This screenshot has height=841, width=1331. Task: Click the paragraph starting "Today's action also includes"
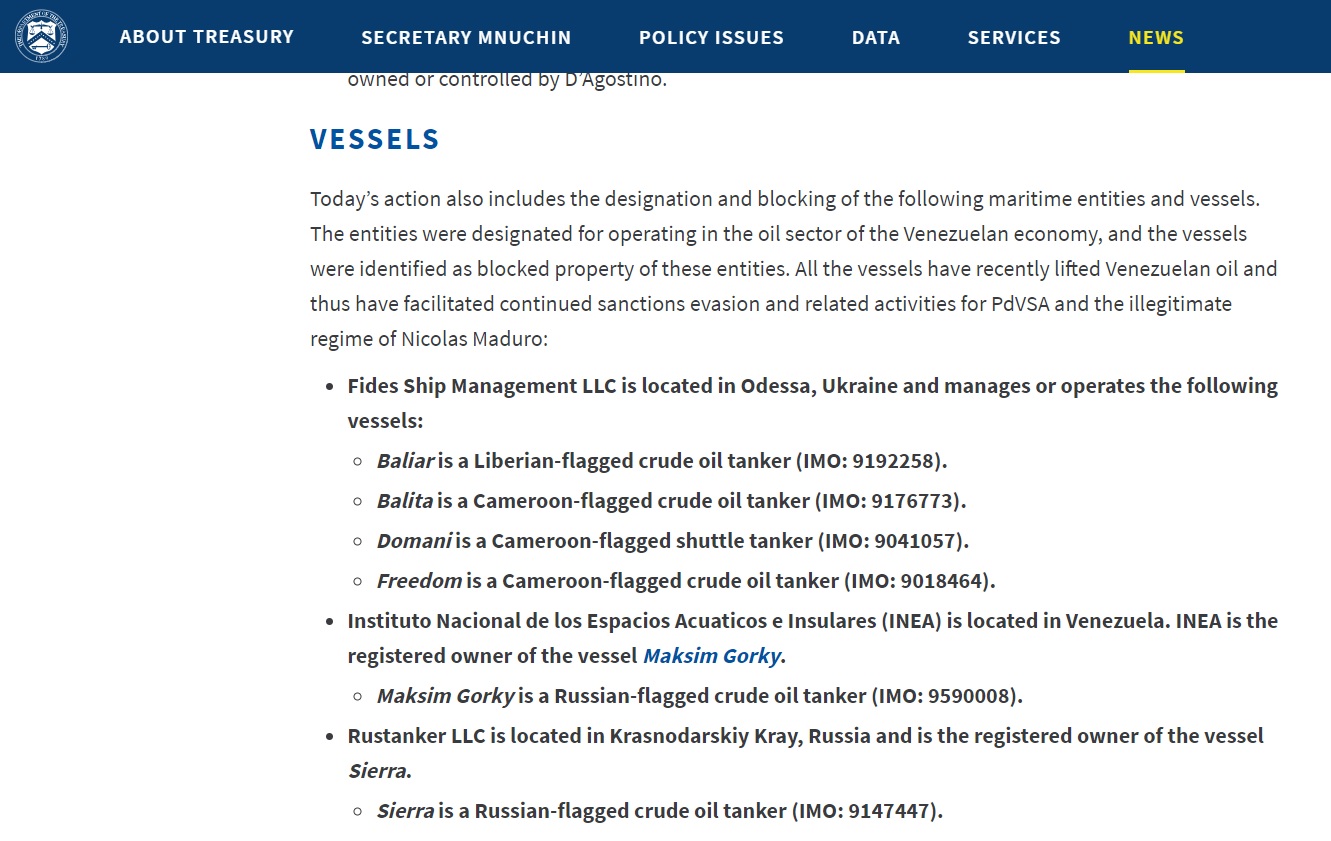(790, 268)
